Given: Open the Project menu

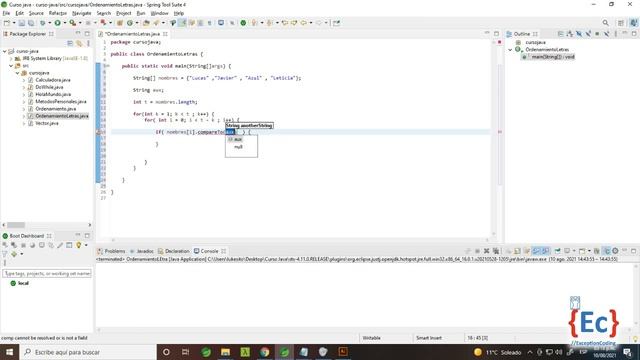Looking at the screenshot, I should [x=124, y=13].
